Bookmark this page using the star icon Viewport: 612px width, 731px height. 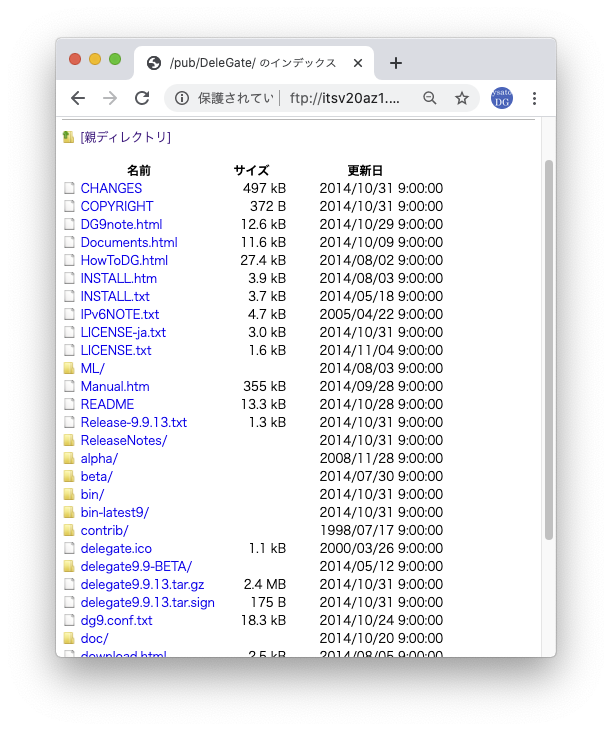click(x=461, y=98)
